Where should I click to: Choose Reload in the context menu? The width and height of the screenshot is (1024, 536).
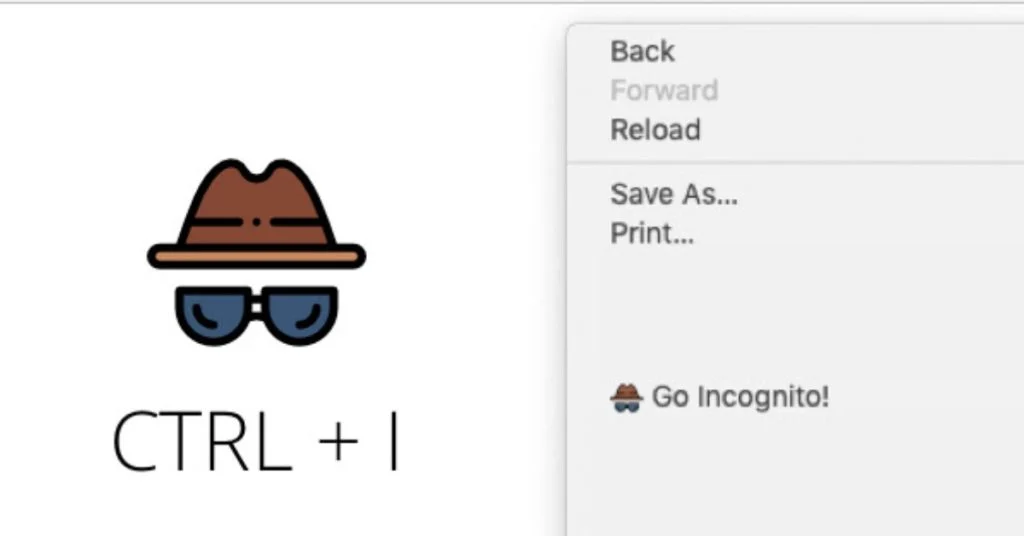point(655,129)
